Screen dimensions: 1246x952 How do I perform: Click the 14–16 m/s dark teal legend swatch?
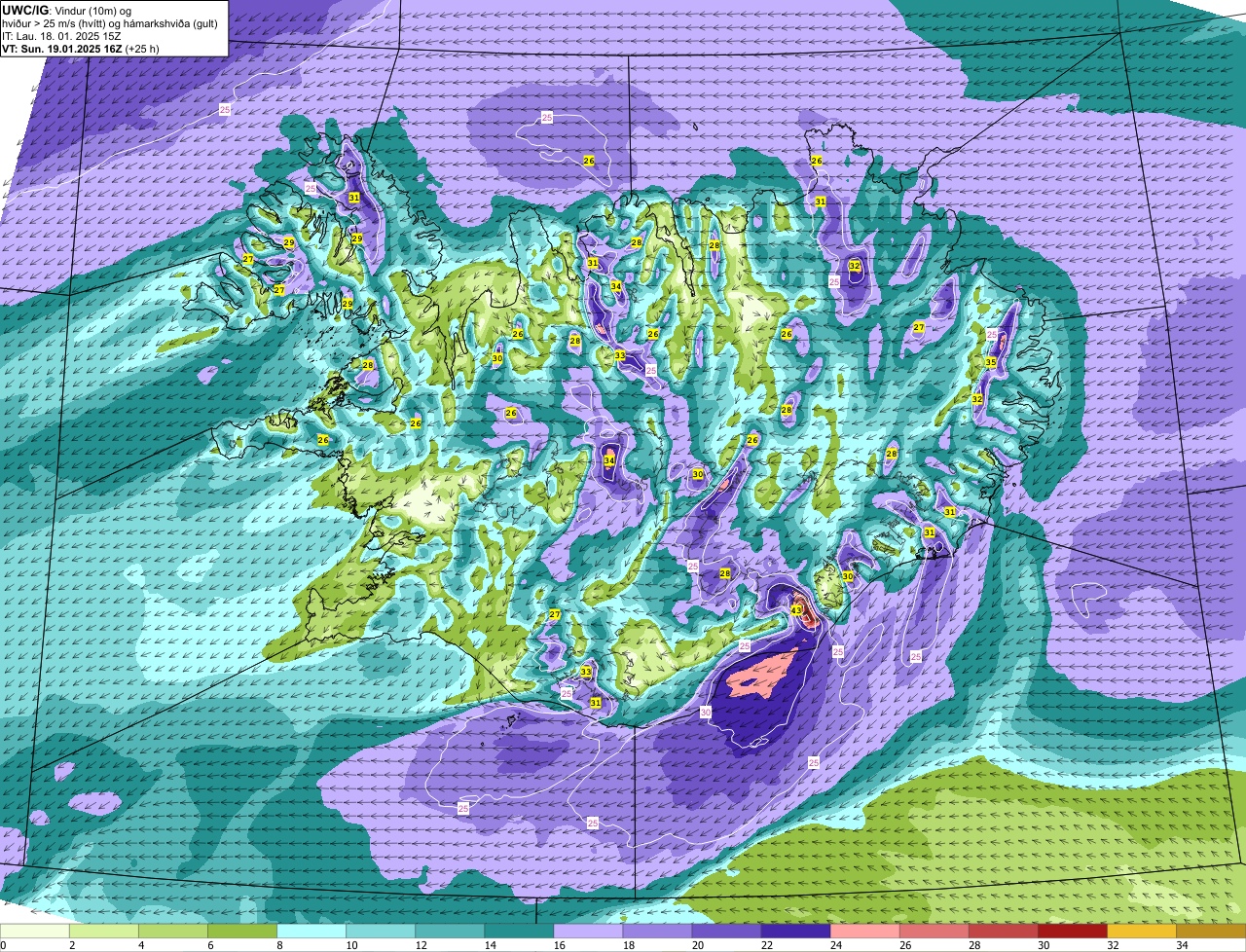click(x=519, y=932)
